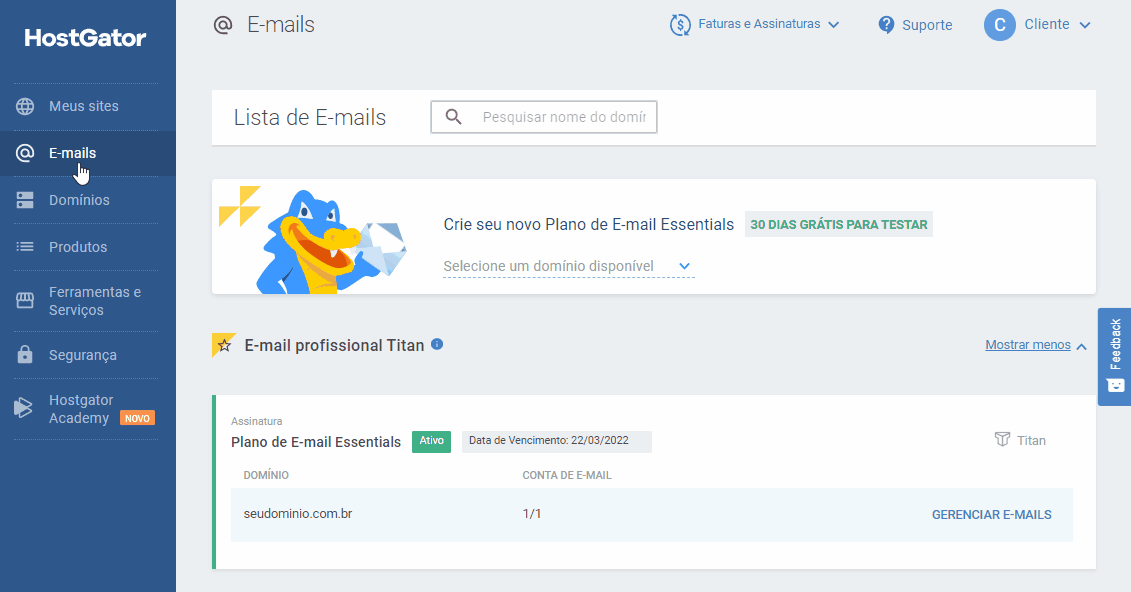Click the smiley icon on the Feedback tab

(1115, 385)
